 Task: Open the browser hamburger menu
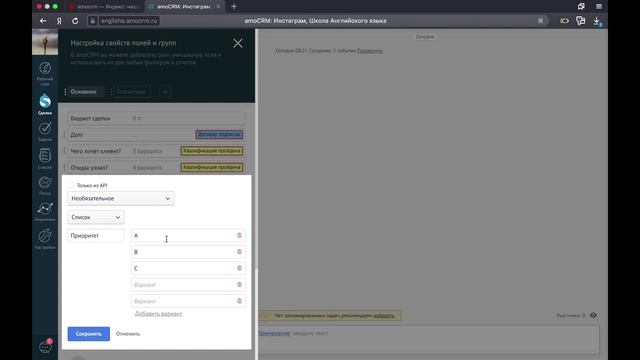pos(599,7)
